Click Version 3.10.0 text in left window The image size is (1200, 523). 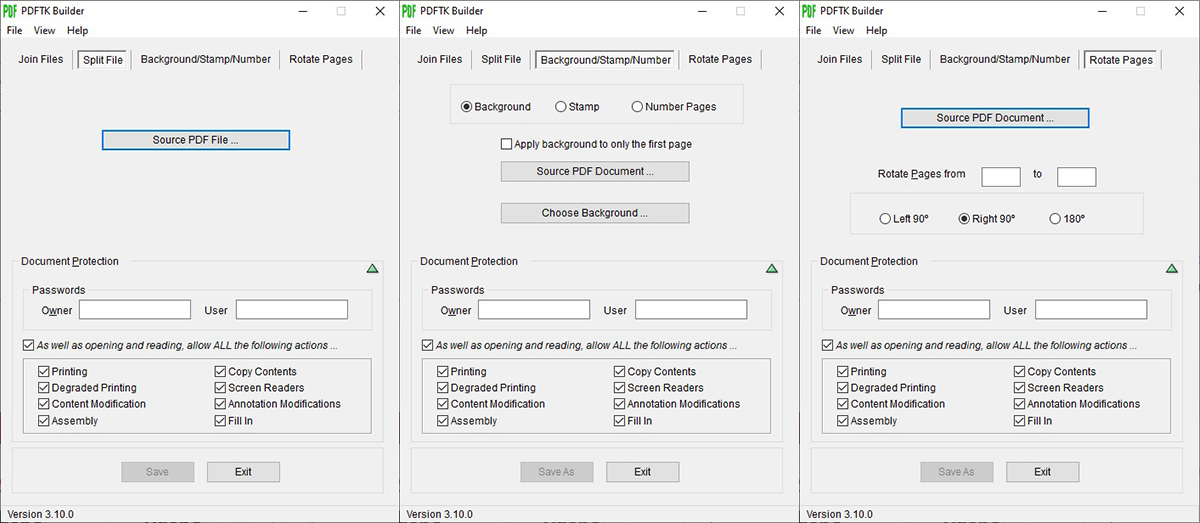(41, 514)
